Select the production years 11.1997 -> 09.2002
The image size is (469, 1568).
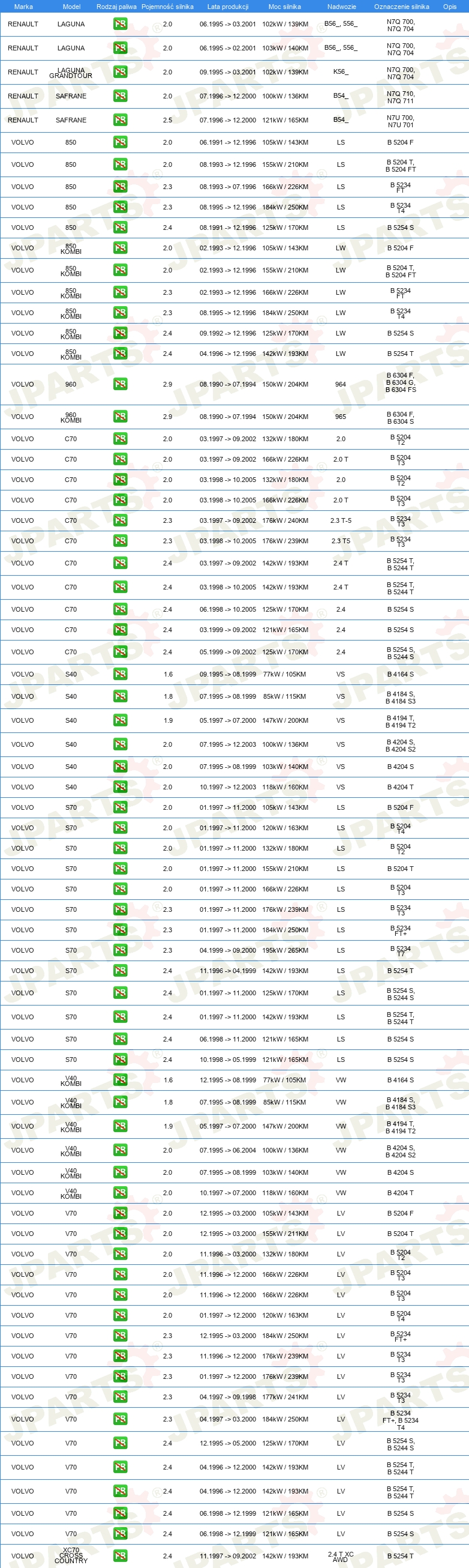pos(227,1556)
